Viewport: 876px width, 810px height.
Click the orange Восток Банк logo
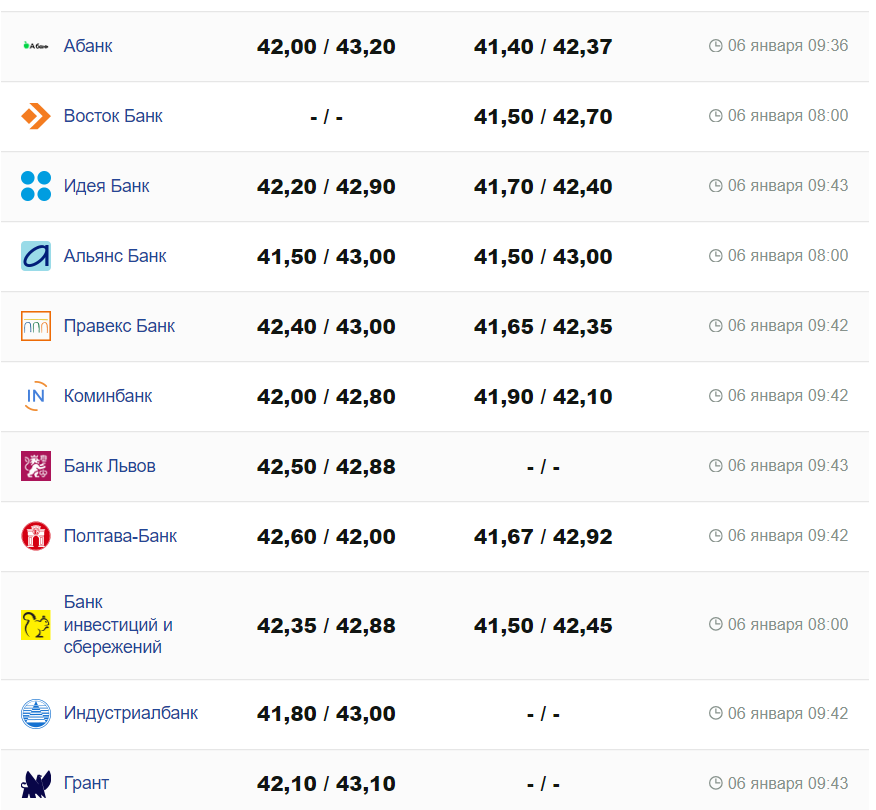[x=36, y=116]
